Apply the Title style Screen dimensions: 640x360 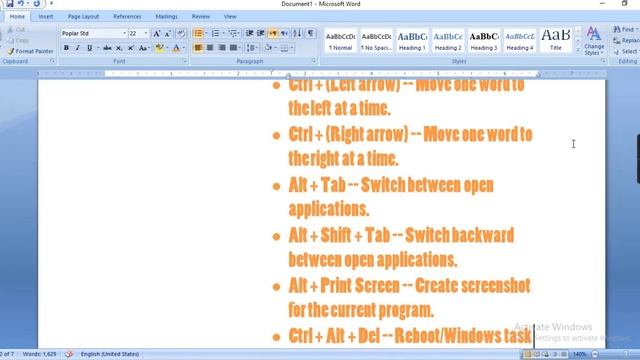click(556, 41)
